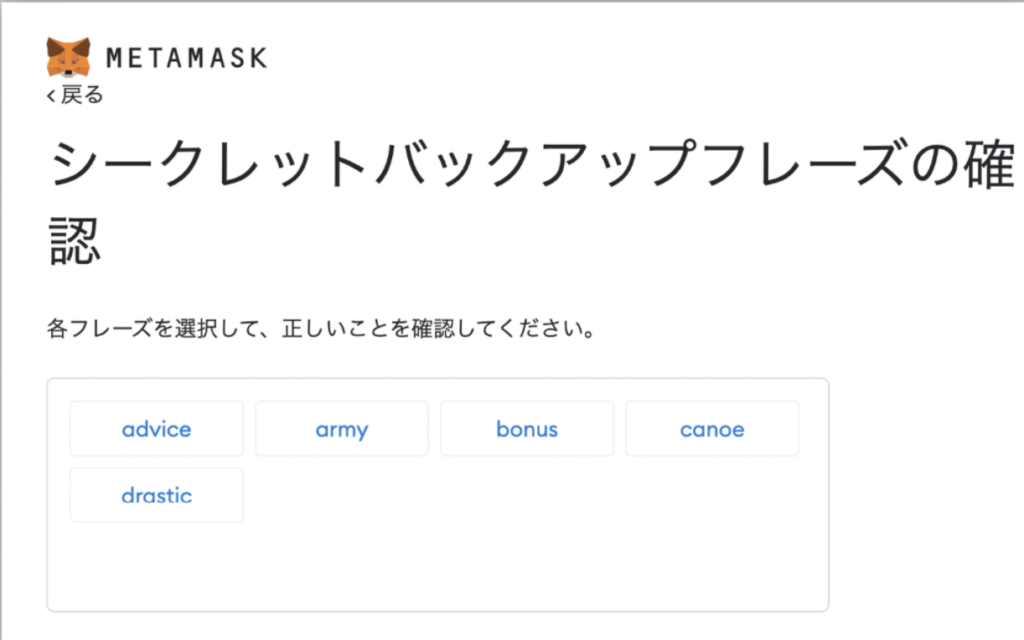
Task: Select the canoe phrase word
Action: 712,429
